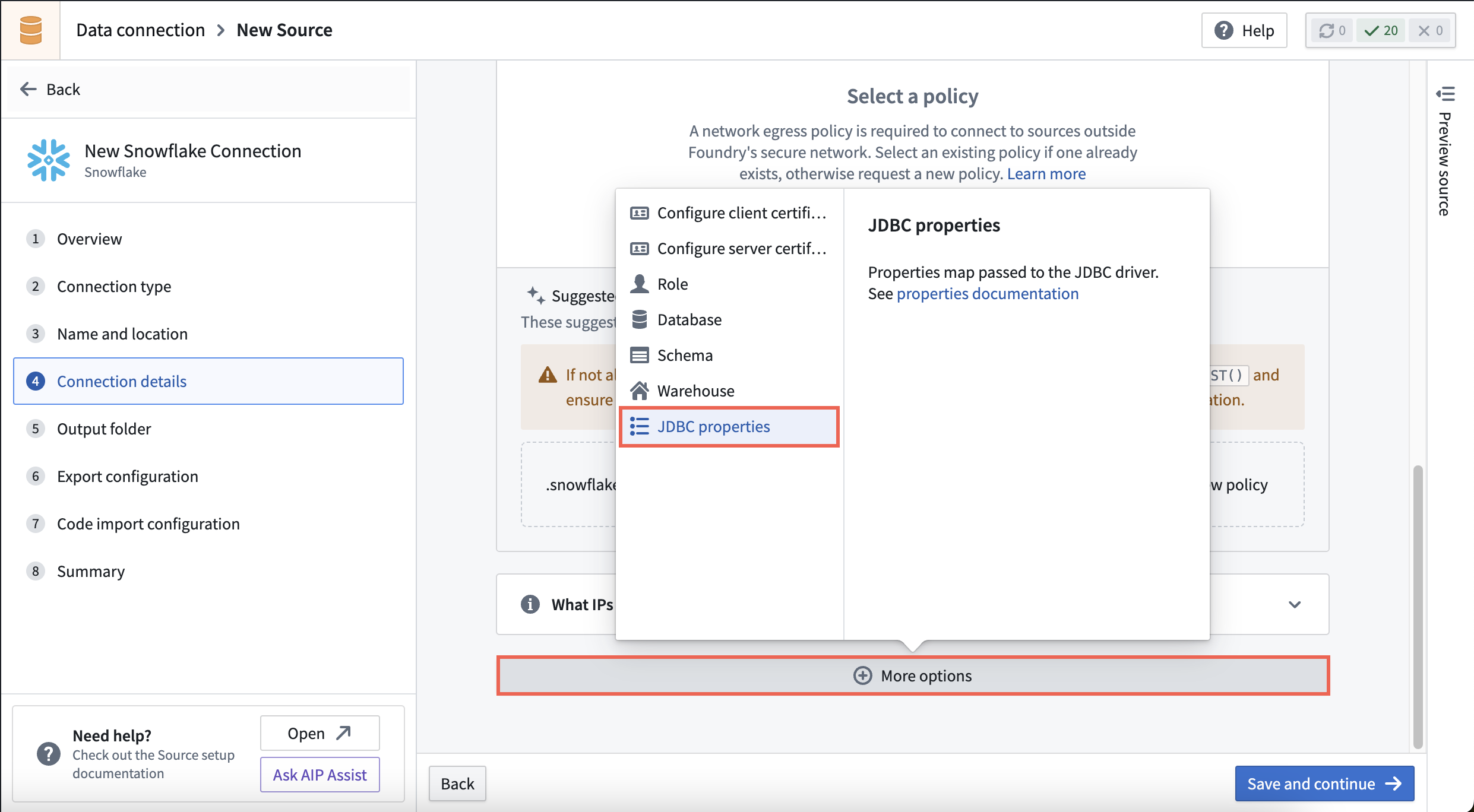This screenshot has height=812, width=1474.
Task: Go to the Output folder step
Action: (x=208, y=429)
